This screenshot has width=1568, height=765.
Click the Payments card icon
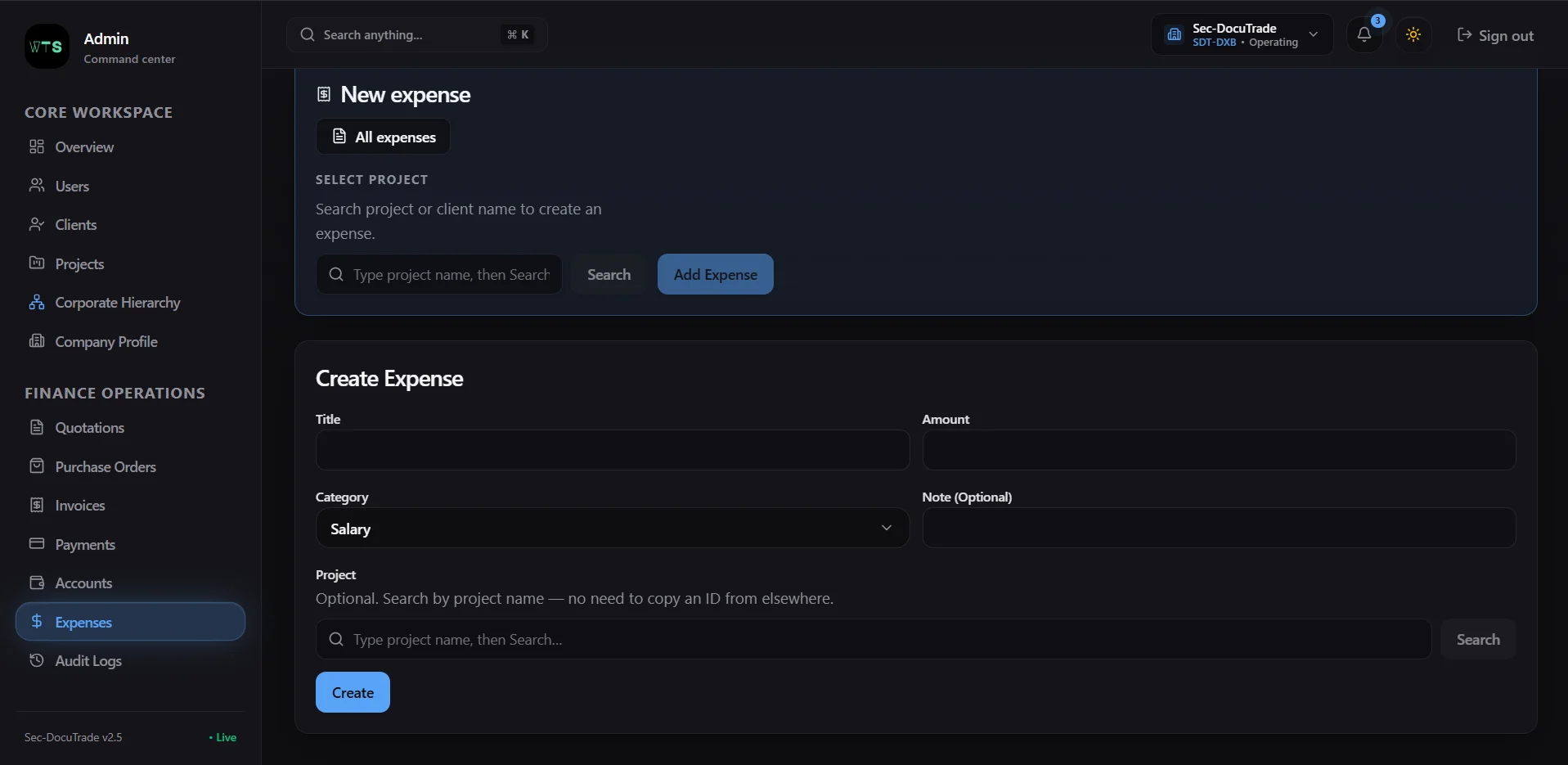[37, 544]
